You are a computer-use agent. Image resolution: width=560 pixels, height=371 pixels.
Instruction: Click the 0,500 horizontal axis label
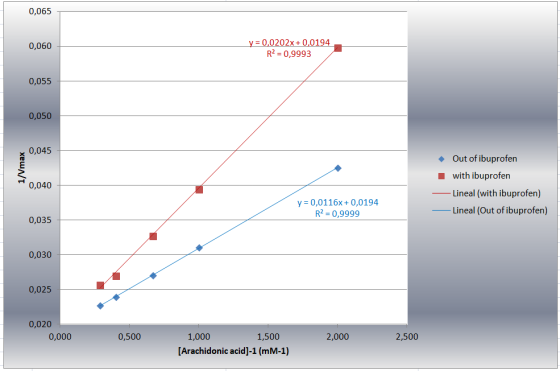(129, 337)
